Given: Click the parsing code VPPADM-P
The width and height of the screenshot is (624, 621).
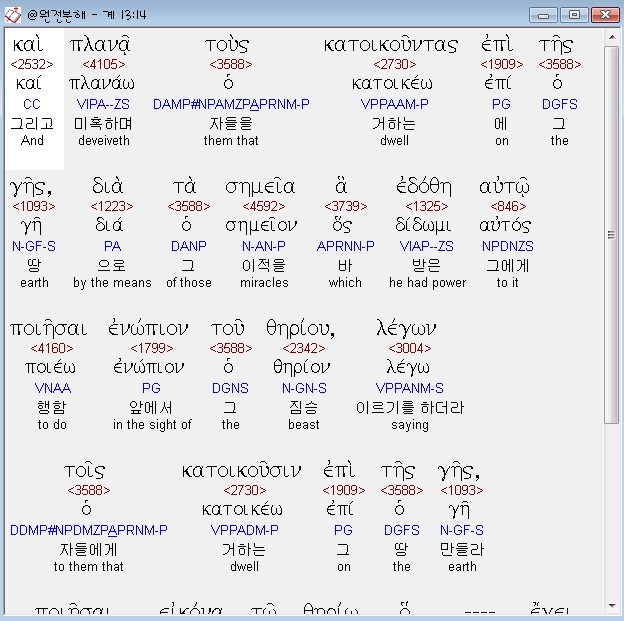Looking at the screenshot, I should tap(244, 530).
